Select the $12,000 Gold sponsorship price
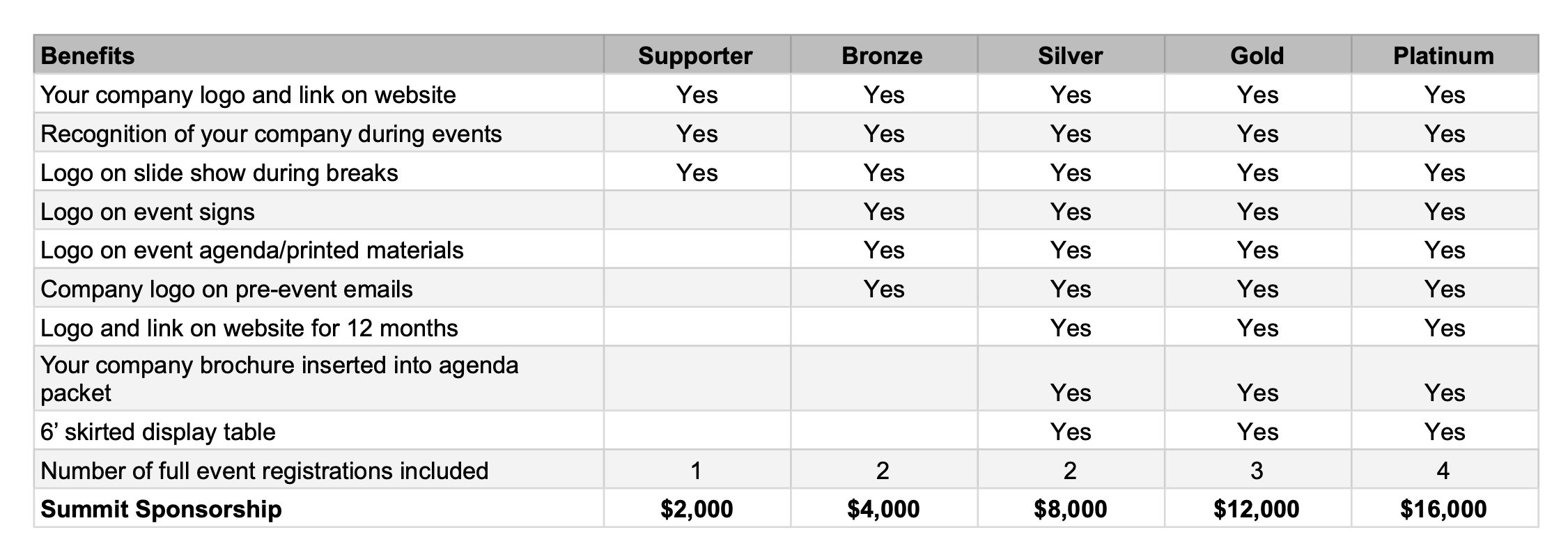Viewport: 1568px width, 555px height. pyautogui.click(x=1256, y=509)
